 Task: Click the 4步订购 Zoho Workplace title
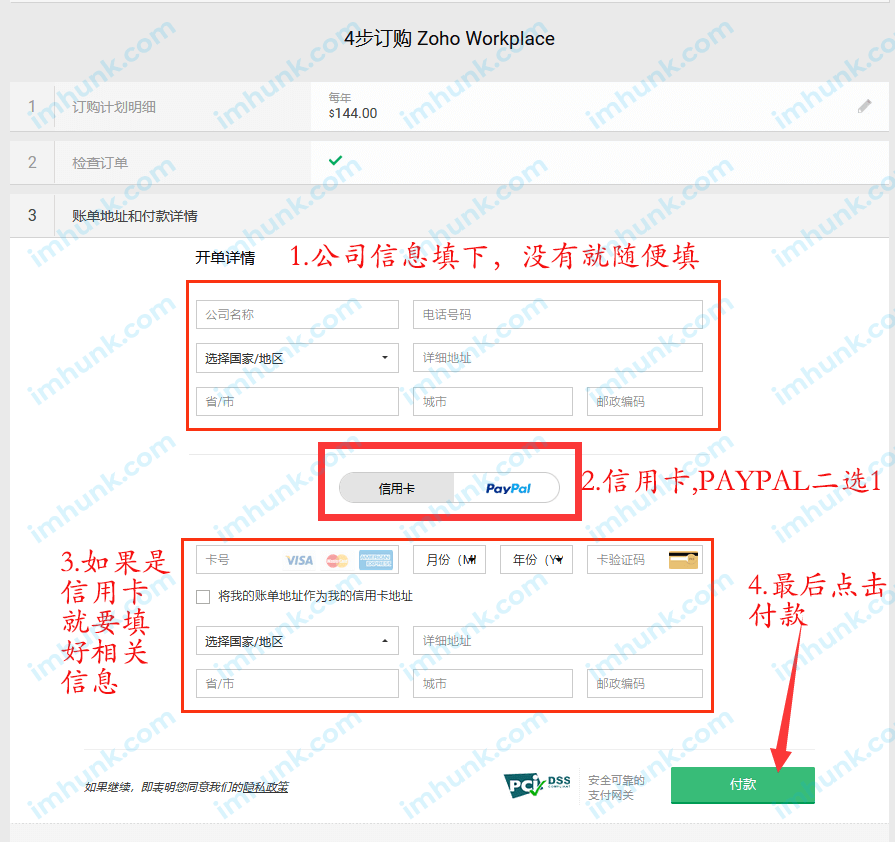tap(449, 38)
